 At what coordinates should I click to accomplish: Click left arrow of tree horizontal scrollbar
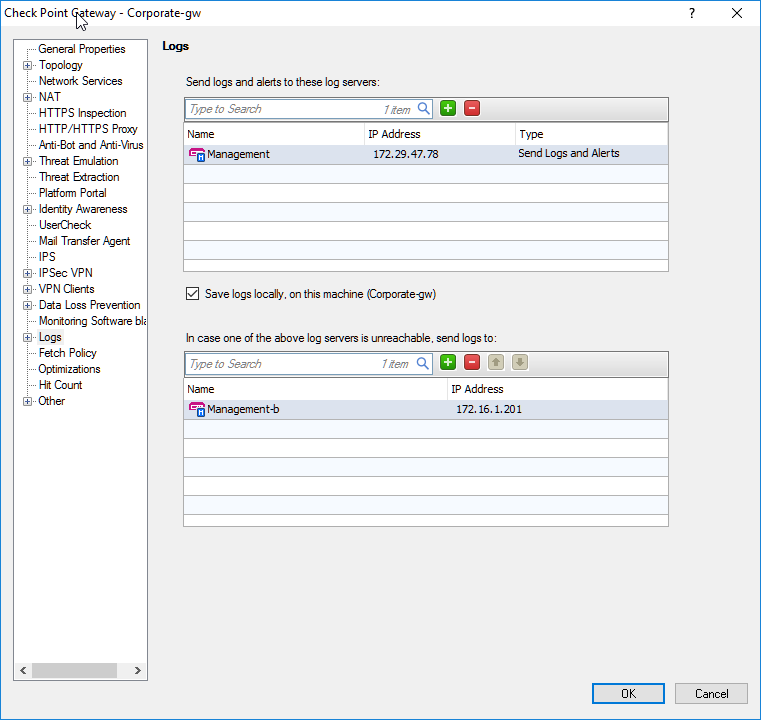tap(23, 671)
